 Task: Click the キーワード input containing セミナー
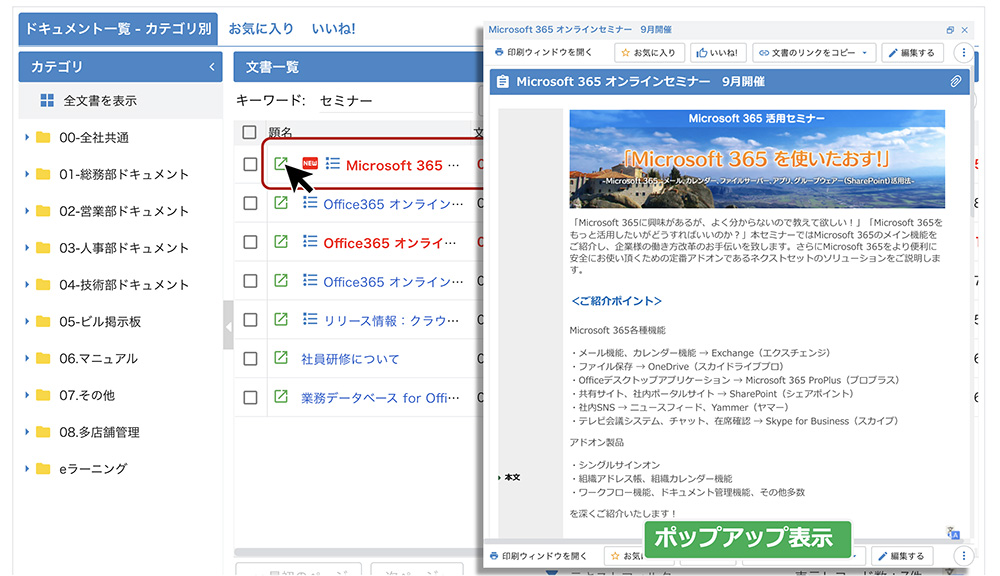398,100
